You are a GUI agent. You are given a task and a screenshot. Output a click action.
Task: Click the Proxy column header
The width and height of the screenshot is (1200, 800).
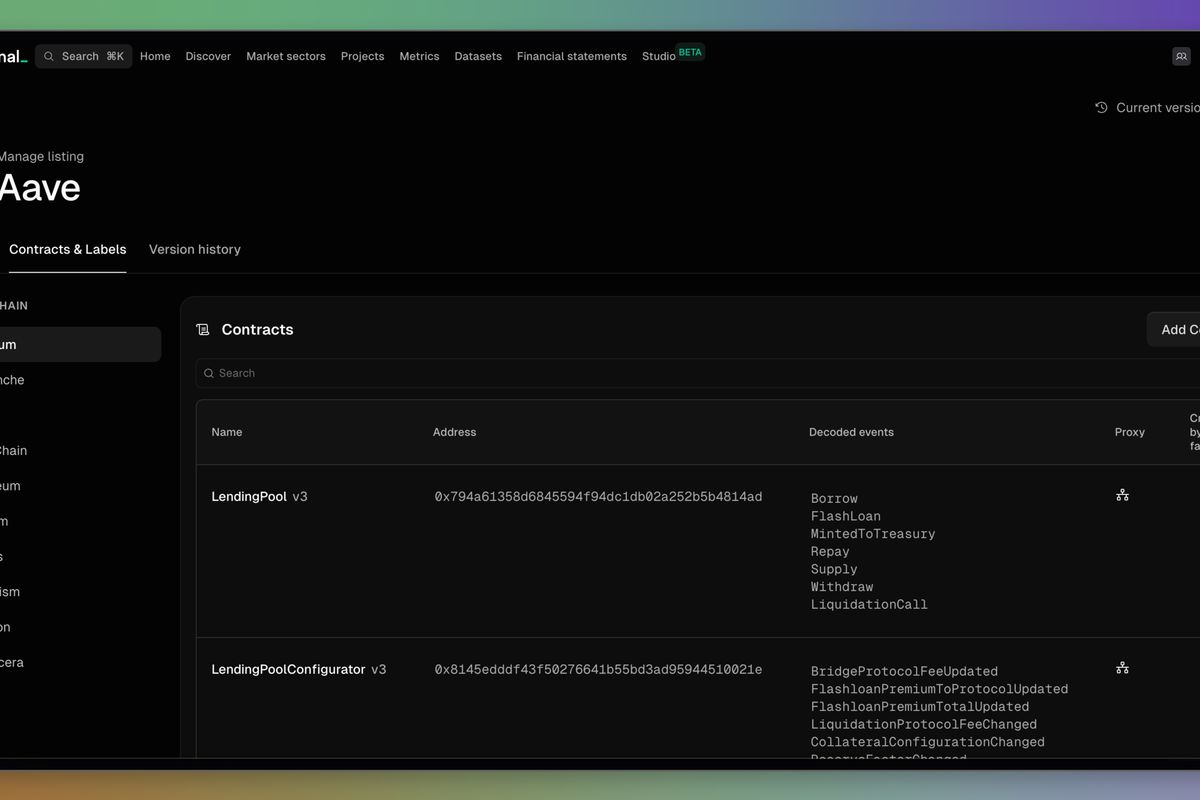coord(1130,432)
